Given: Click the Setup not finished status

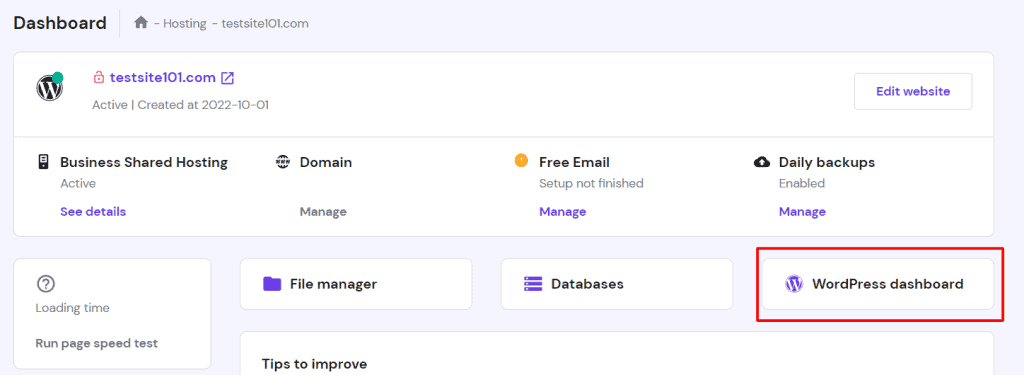Looking at the screenshot, I should 591,184.
